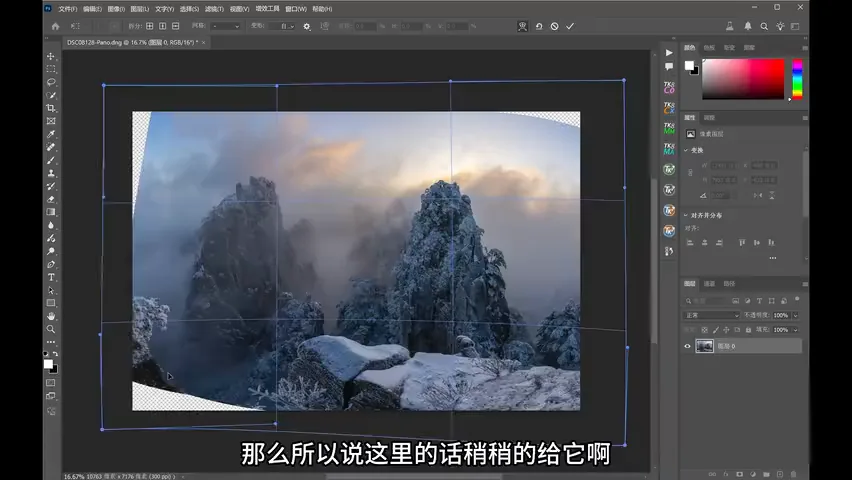Open the 图像(I) menu
This screenshot has height=480, width=852.
click(x=116, y=9)
